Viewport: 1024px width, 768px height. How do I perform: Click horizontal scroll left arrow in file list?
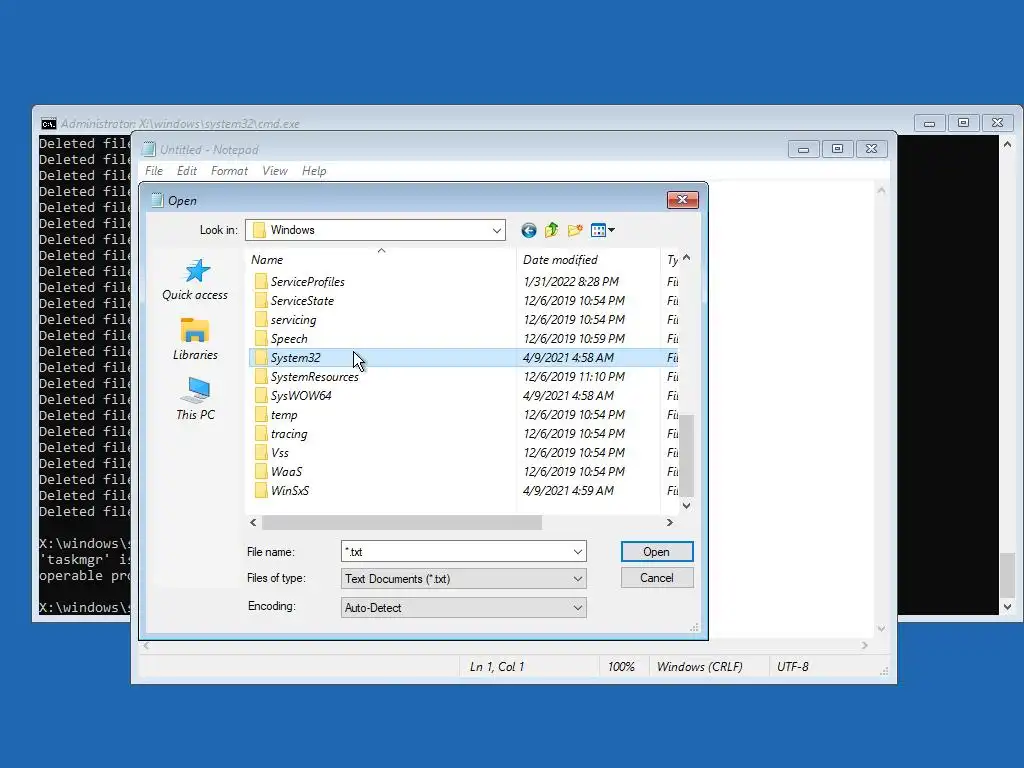pos(253,522)
